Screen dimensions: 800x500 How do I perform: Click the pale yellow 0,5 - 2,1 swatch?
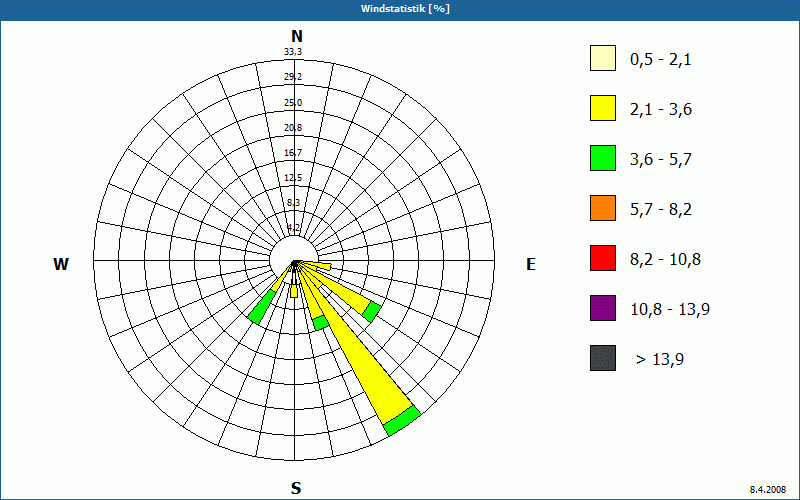[603, 58]
